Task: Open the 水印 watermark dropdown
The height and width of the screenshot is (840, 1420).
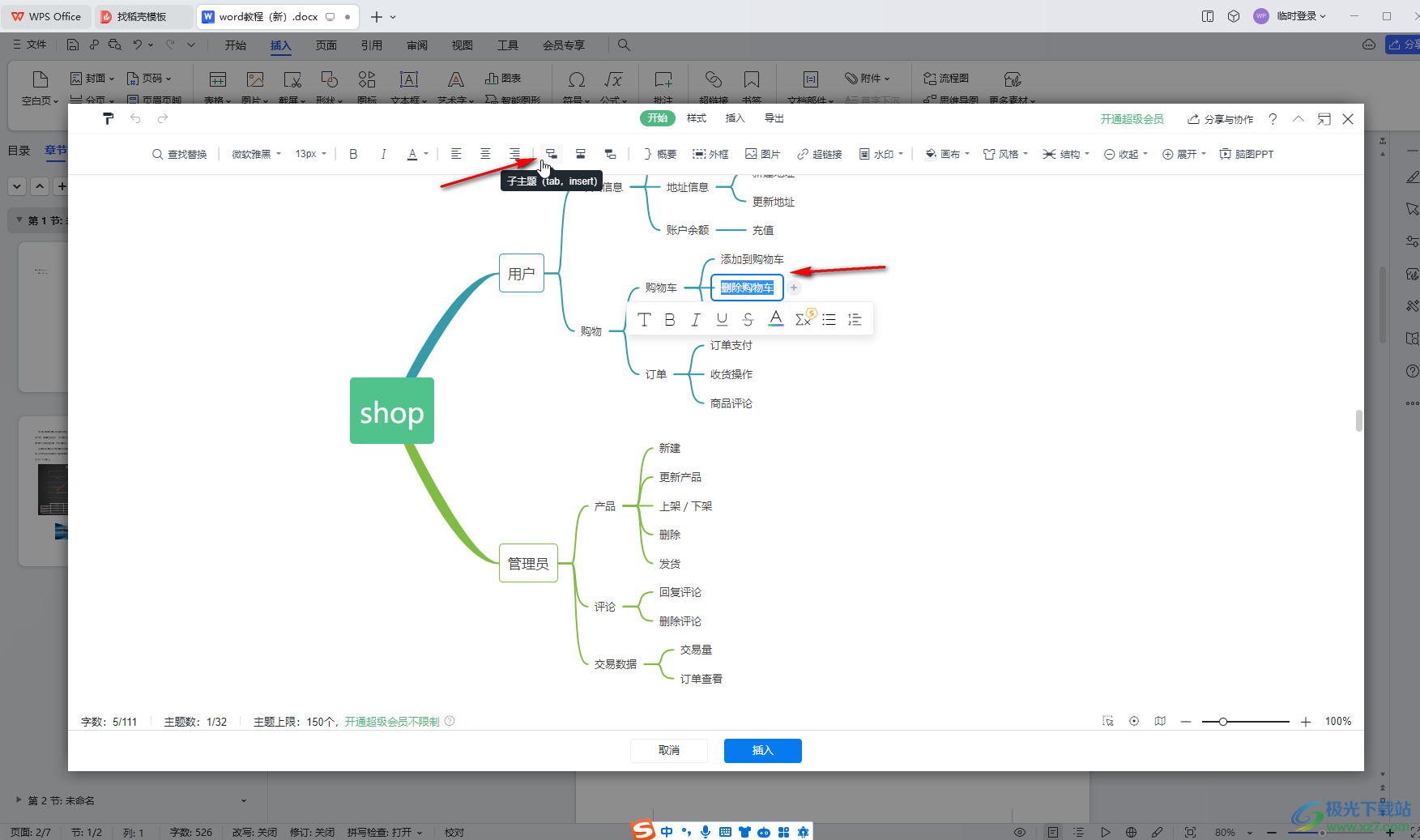Action: point(881,154)
